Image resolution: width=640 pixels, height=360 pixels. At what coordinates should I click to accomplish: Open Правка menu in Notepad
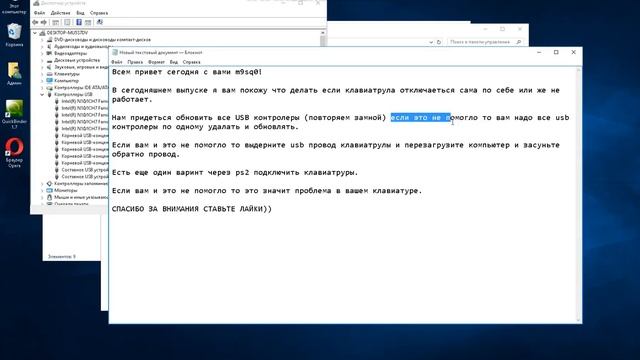[x=135, y=62]
